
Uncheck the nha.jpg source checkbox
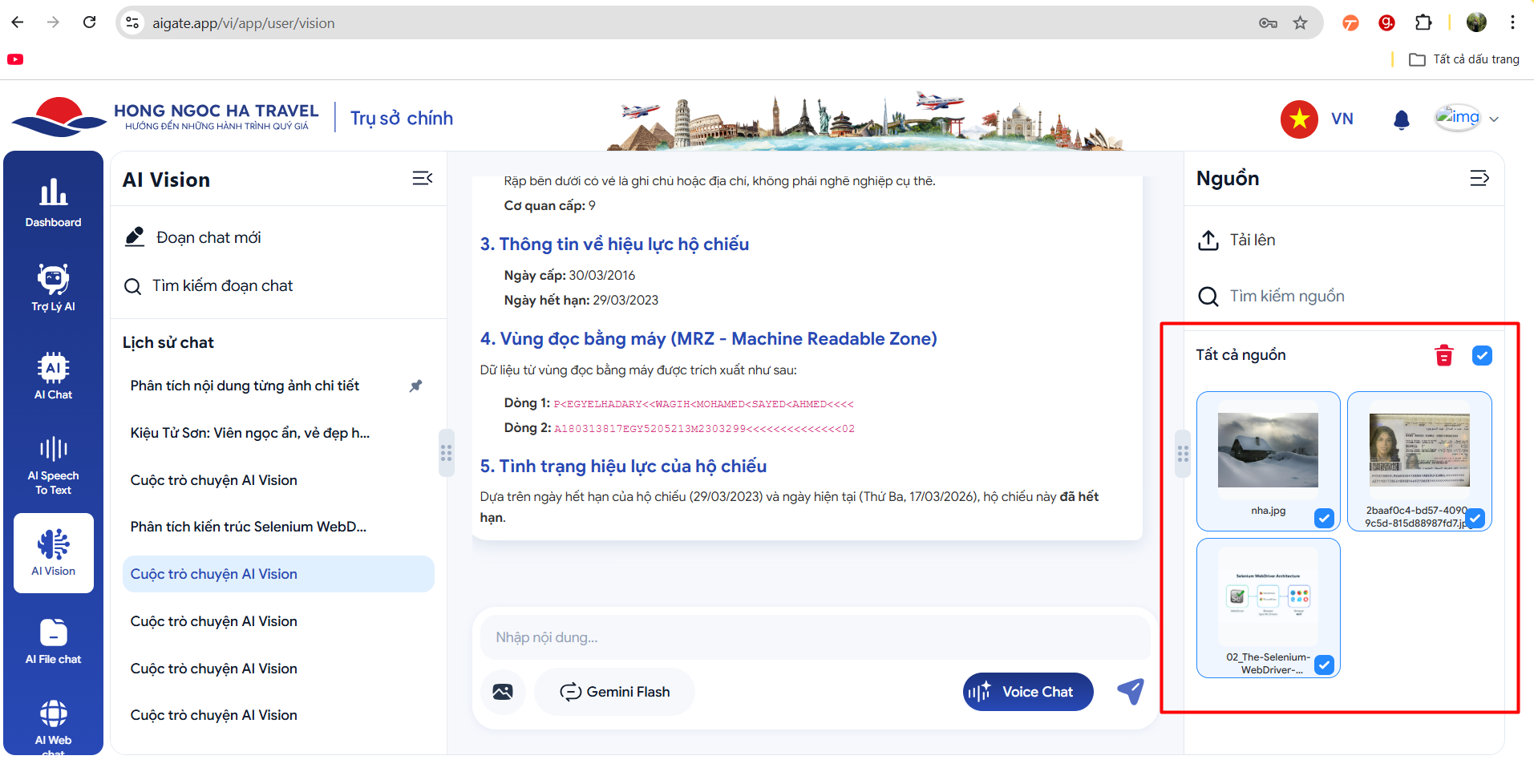[x=1324, y=519]
